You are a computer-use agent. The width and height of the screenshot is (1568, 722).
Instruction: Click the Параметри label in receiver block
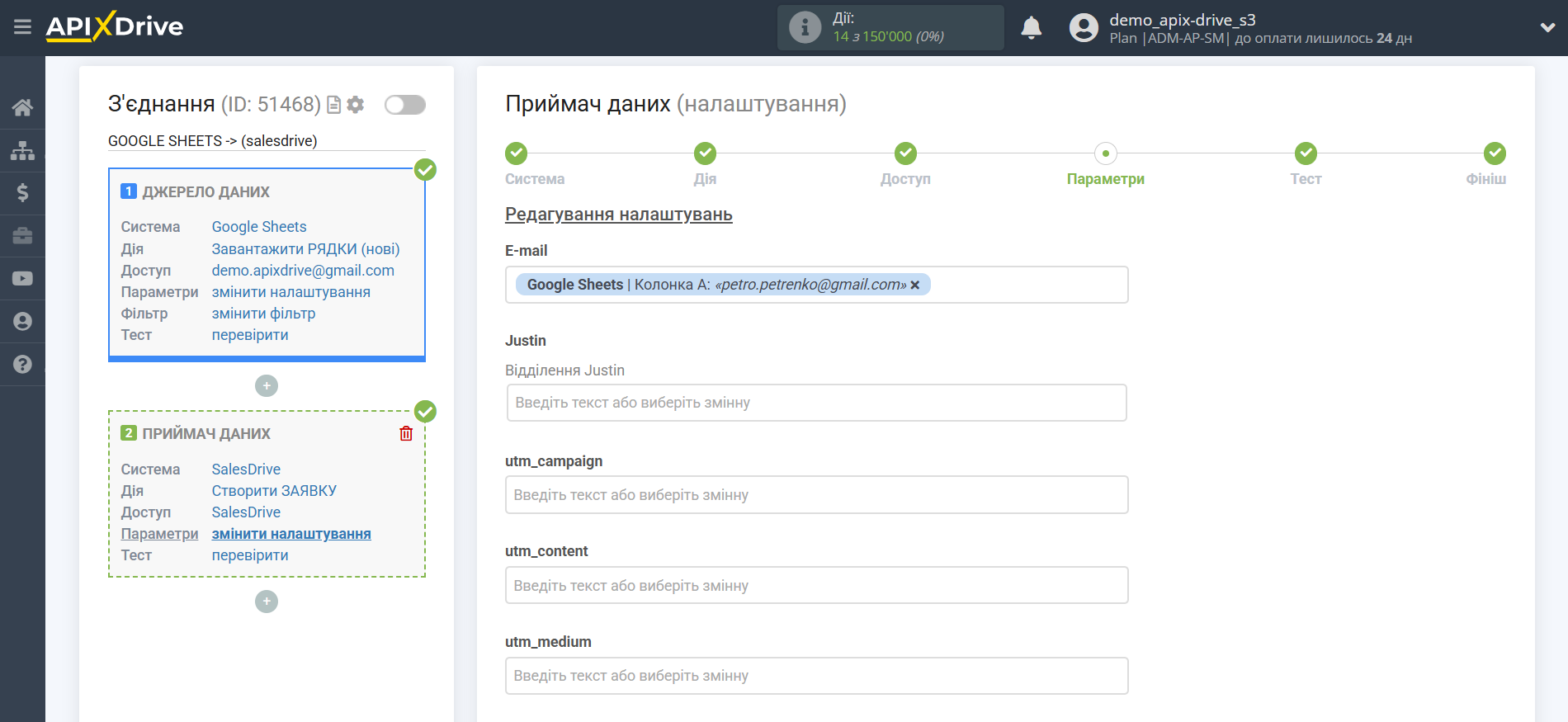pos(159,534)
